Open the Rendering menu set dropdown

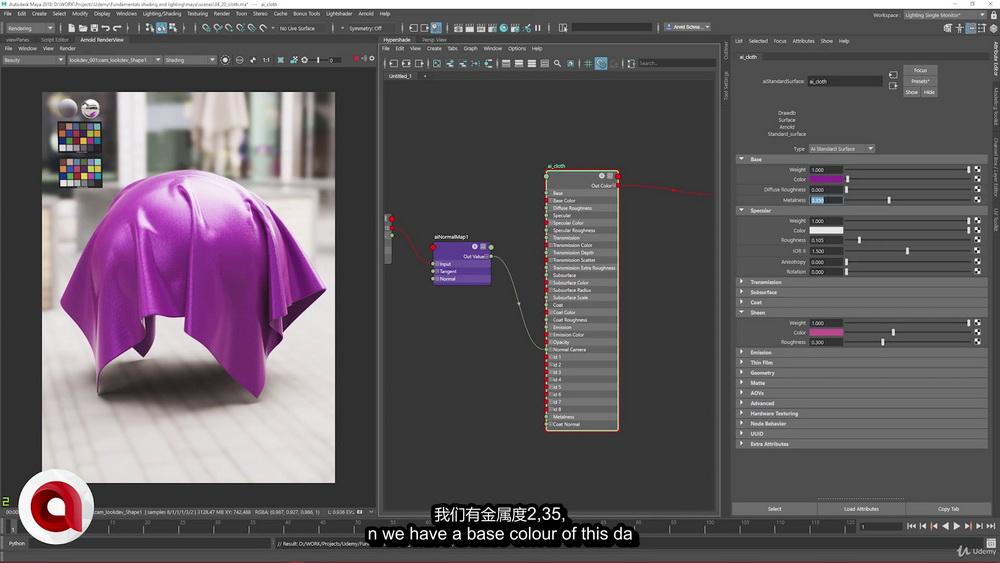(x=30, y=28)
